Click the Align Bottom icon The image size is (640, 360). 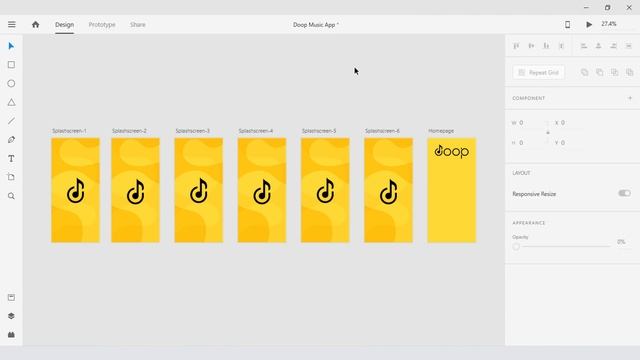coord(546,46)
